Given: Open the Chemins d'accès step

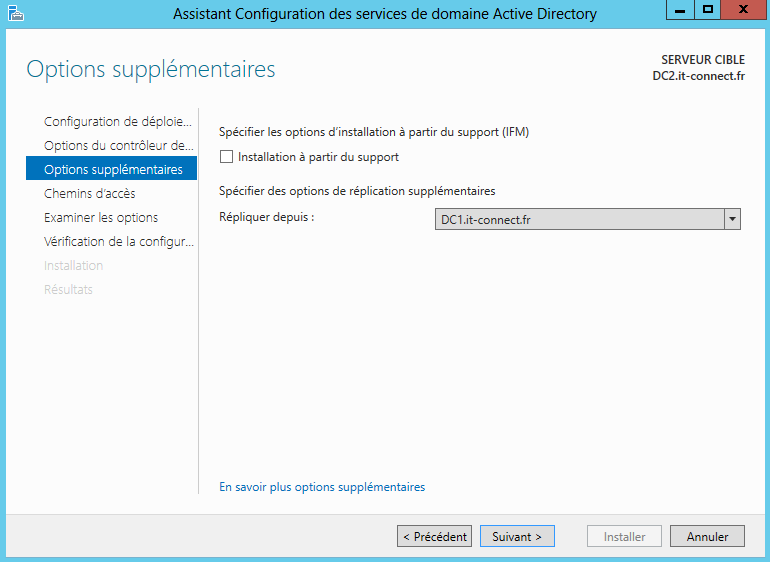Looking at the screenshot, I should click(x=90, y=194).
